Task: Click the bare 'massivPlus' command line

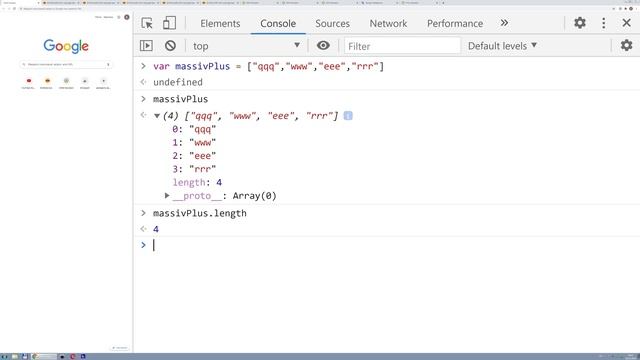Action: coord(180,99)
